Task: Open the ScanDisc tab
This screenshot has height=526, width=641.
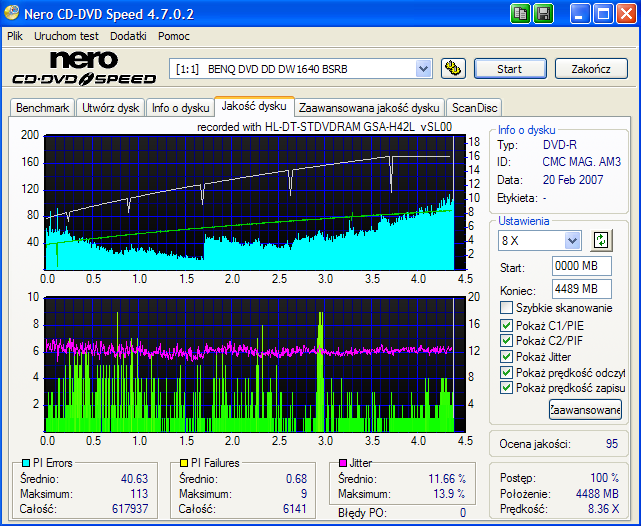Action: [474, 108]
